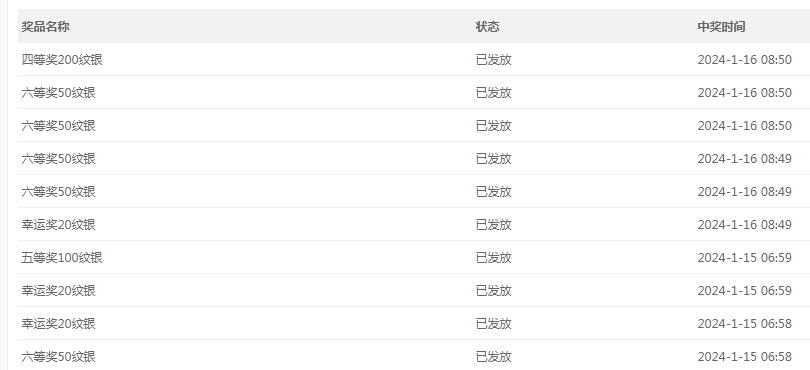The width and height of the screenshot is (810, 370).
Task: Click 已发放 status in the 五等奖100纹银 row
Action: [493, 258]
